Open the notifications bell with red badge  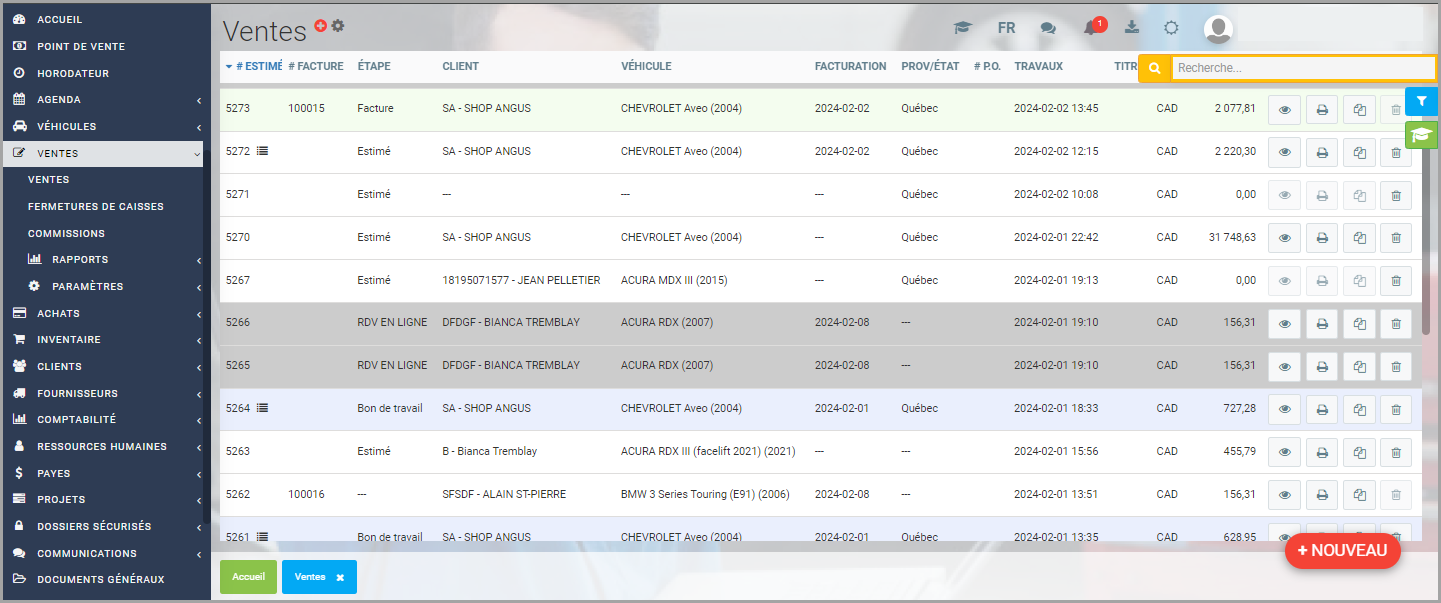pos(1091,28)
